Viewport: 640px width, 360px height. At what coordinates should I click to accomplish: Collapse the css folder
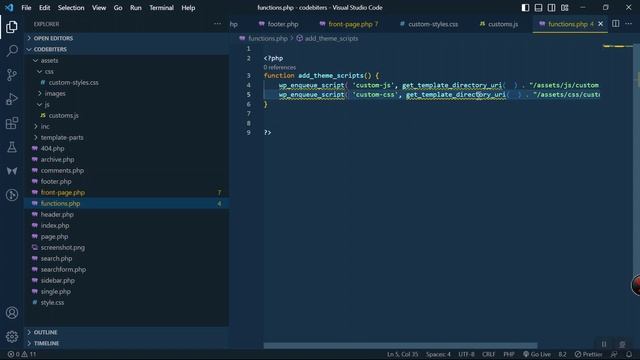[127, 71]
